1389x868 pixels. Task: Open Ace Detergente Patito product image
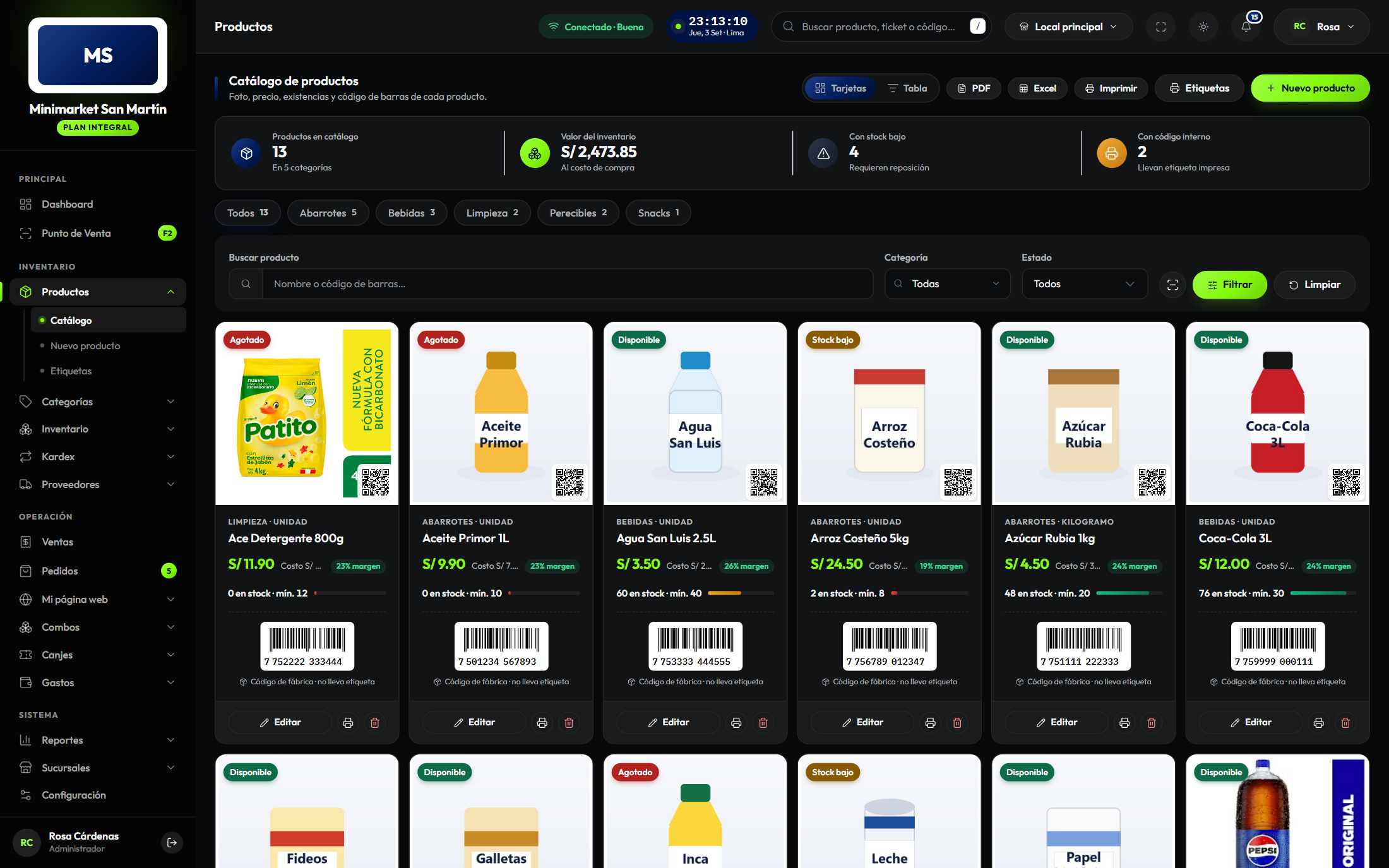307,413
